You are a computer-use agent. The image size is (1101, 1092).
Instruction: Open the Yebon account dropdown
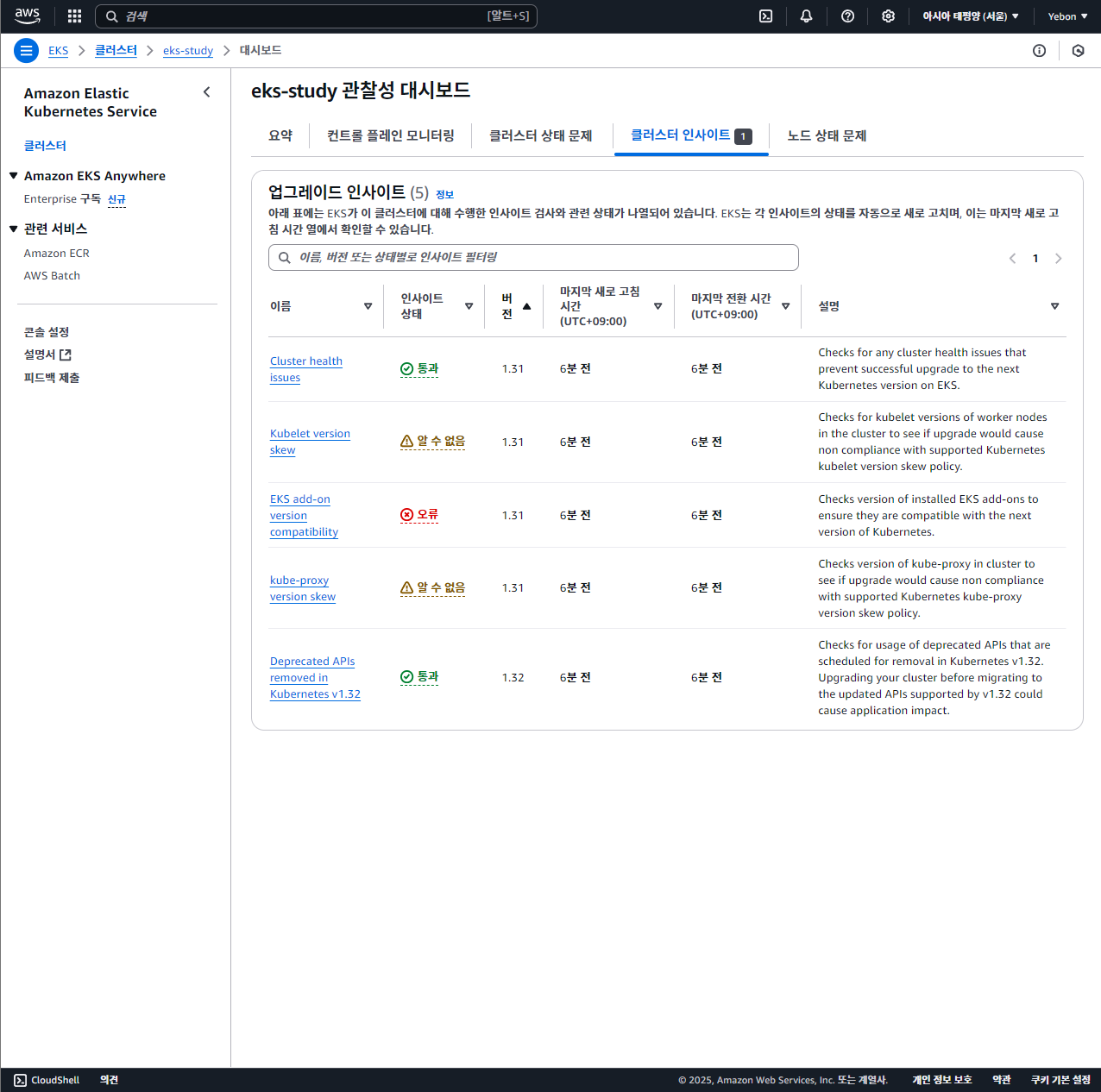coord(1067,16)
